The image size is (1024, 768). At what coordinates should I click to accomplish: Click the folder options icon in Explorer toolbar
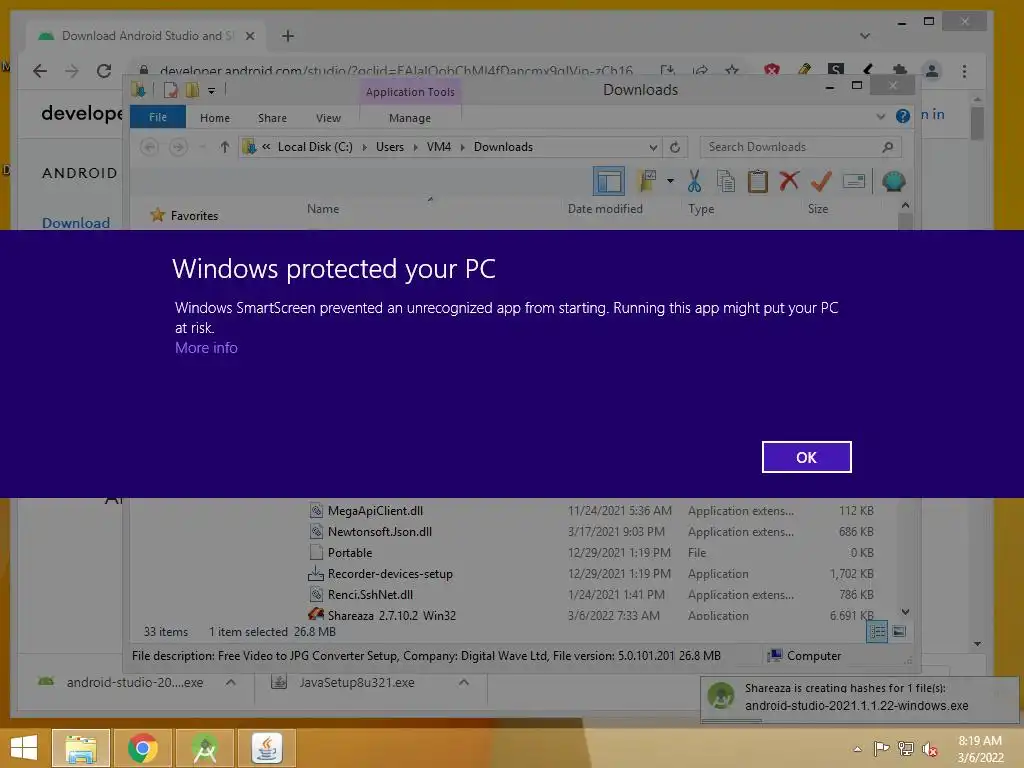pyautogui.click(x=647, y=181)
